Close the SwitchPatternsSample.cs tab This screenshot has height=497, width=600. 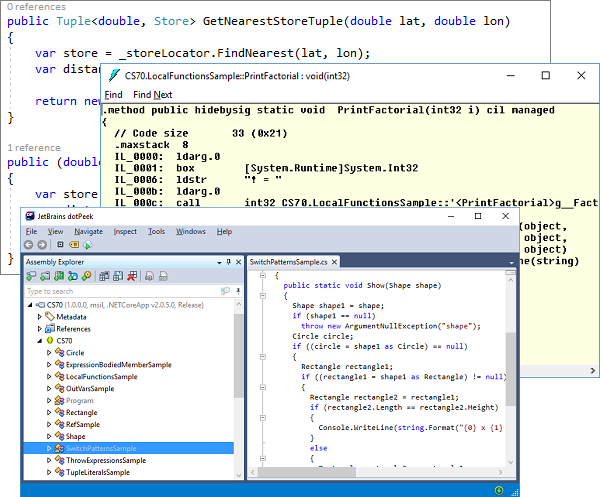(334, 262)
